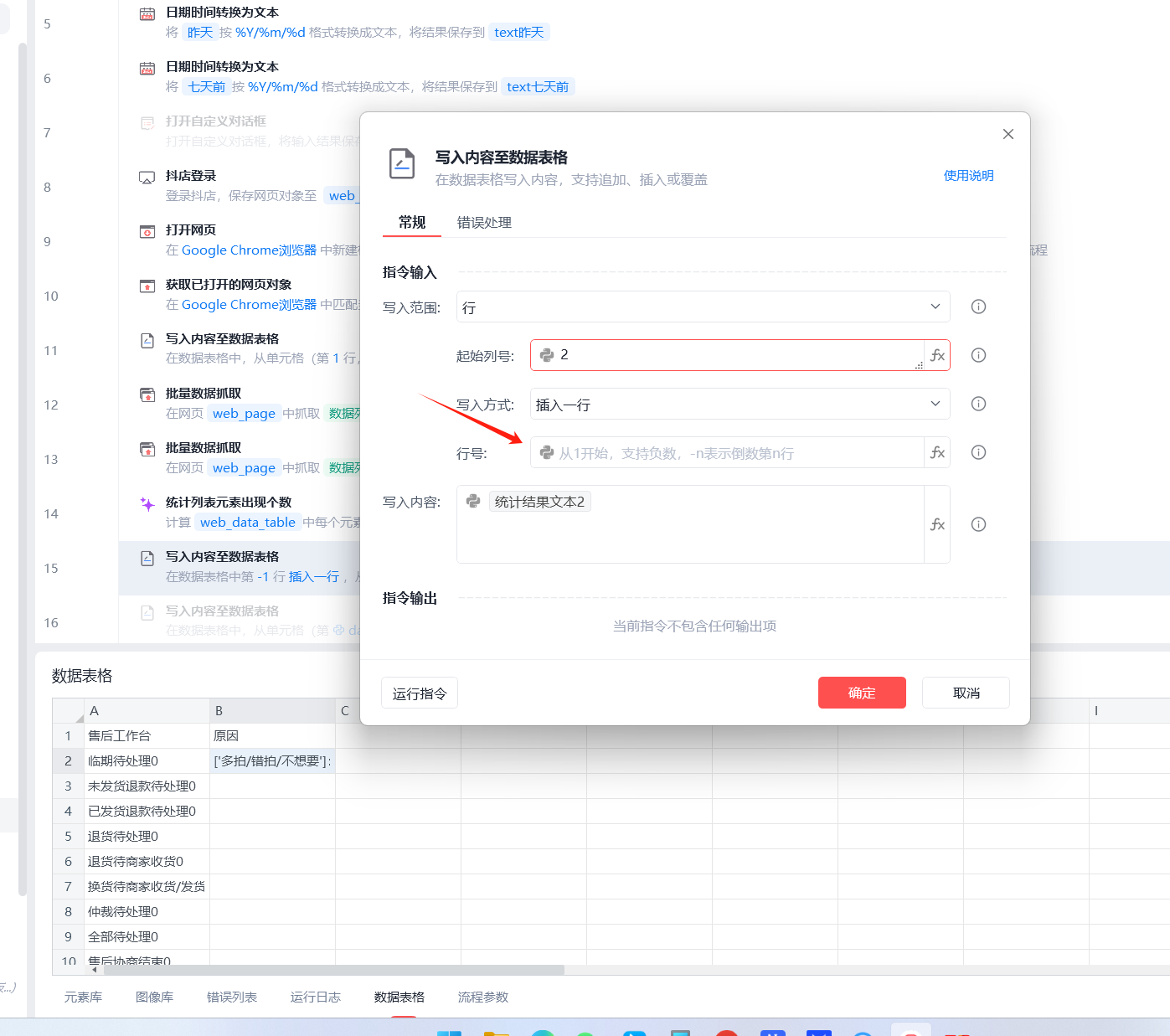This screenshot has height=1036, width=1170.
Task: Close the 写入内容至数据表格 dialog
Action: (x=1008, y=134)
